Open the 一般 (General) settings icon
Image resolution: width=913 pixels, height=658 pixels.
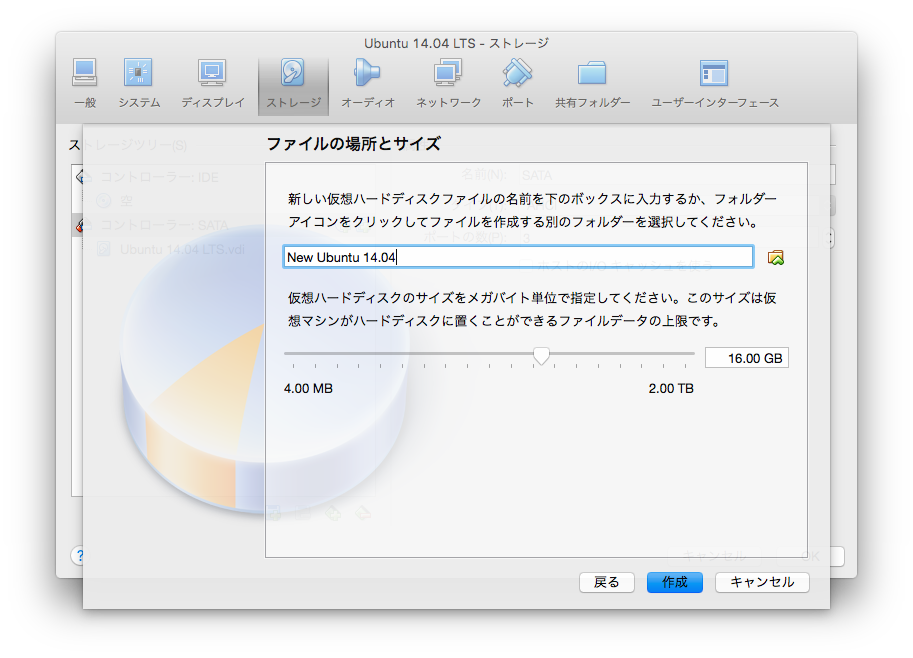pyautogui.click(x=85, y=84)
